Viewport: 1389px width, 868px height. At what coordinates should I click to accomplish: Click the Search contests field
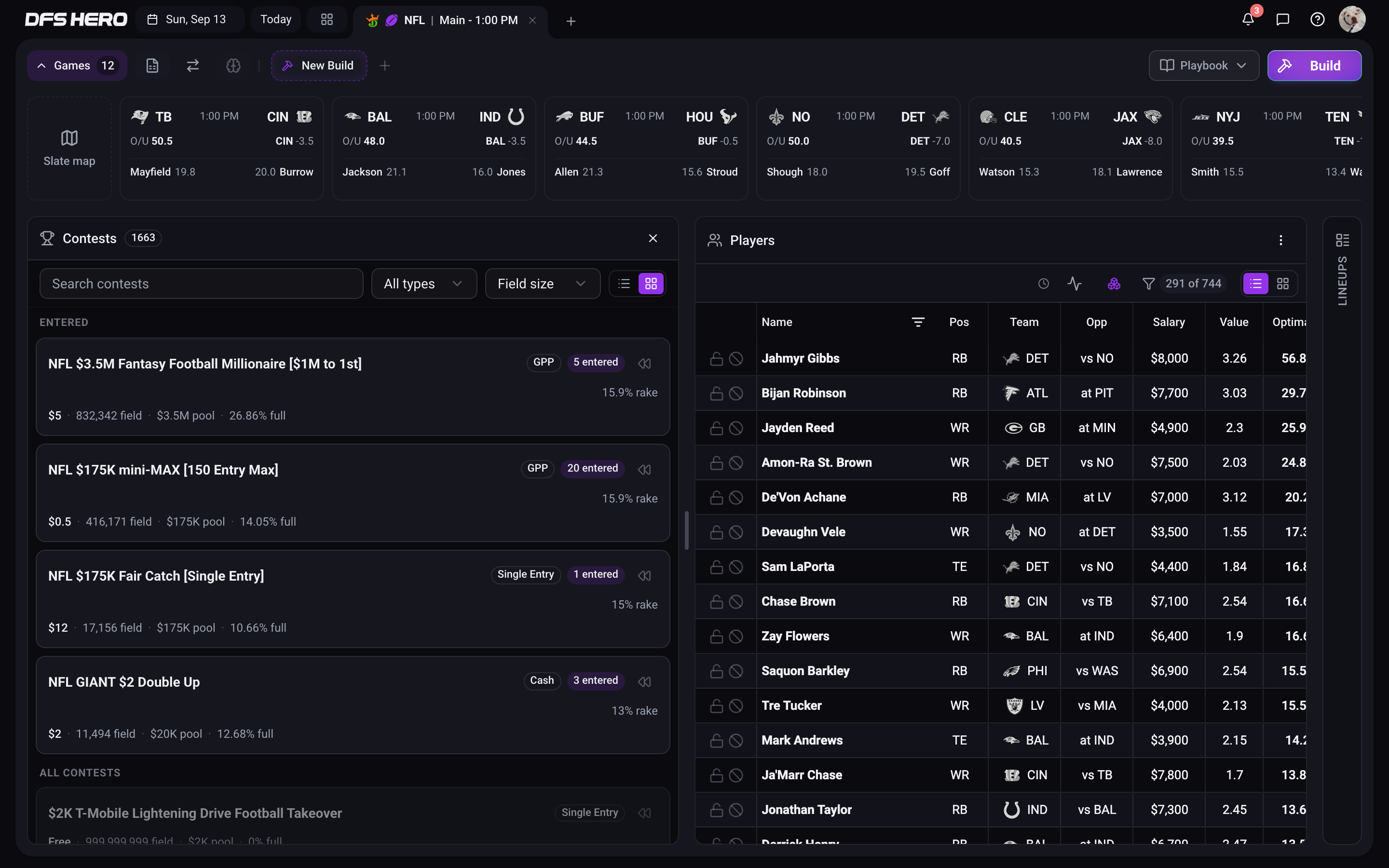tap(201, 284)
